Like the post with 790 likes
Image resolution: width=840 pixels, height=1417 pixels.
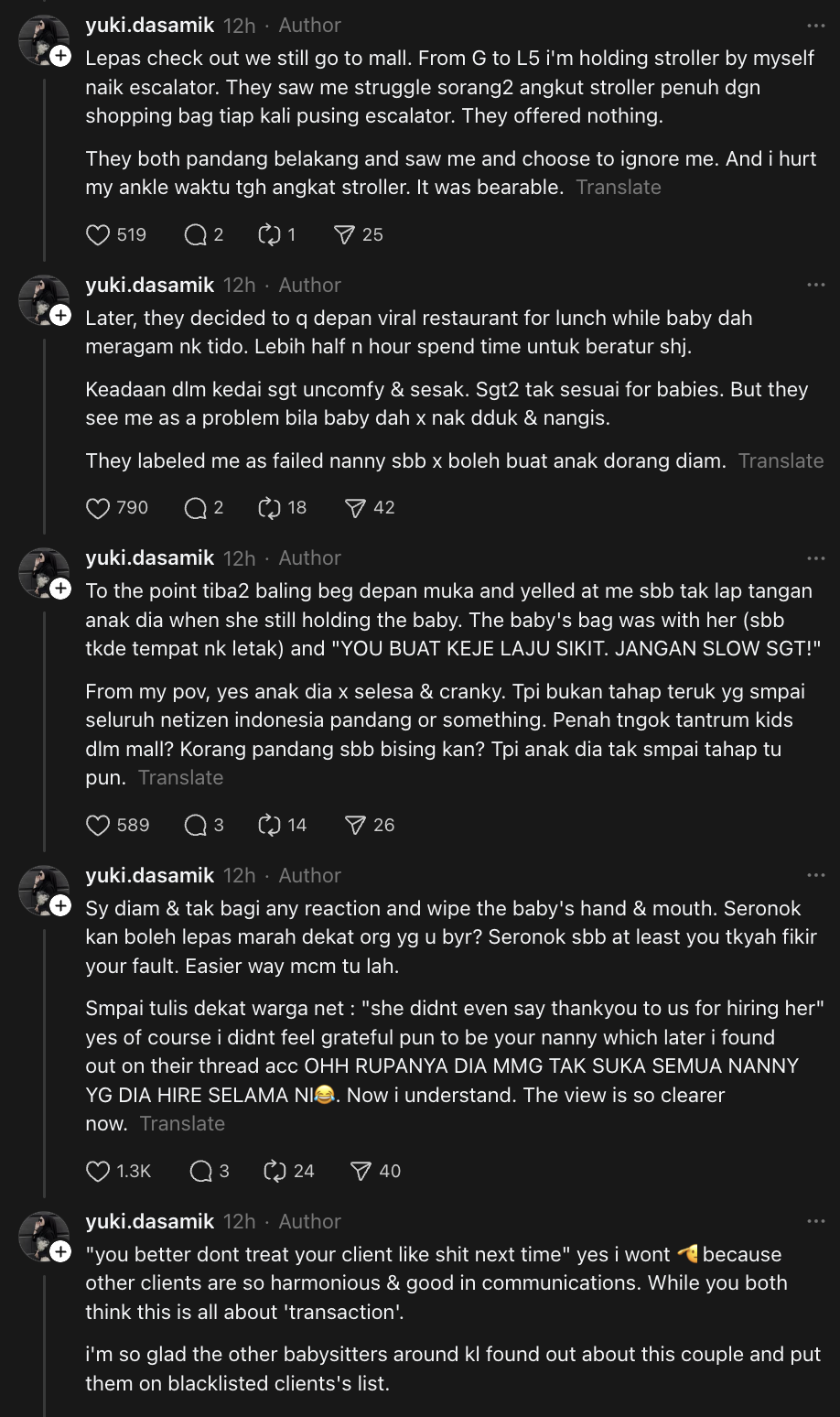coord(98,508)
